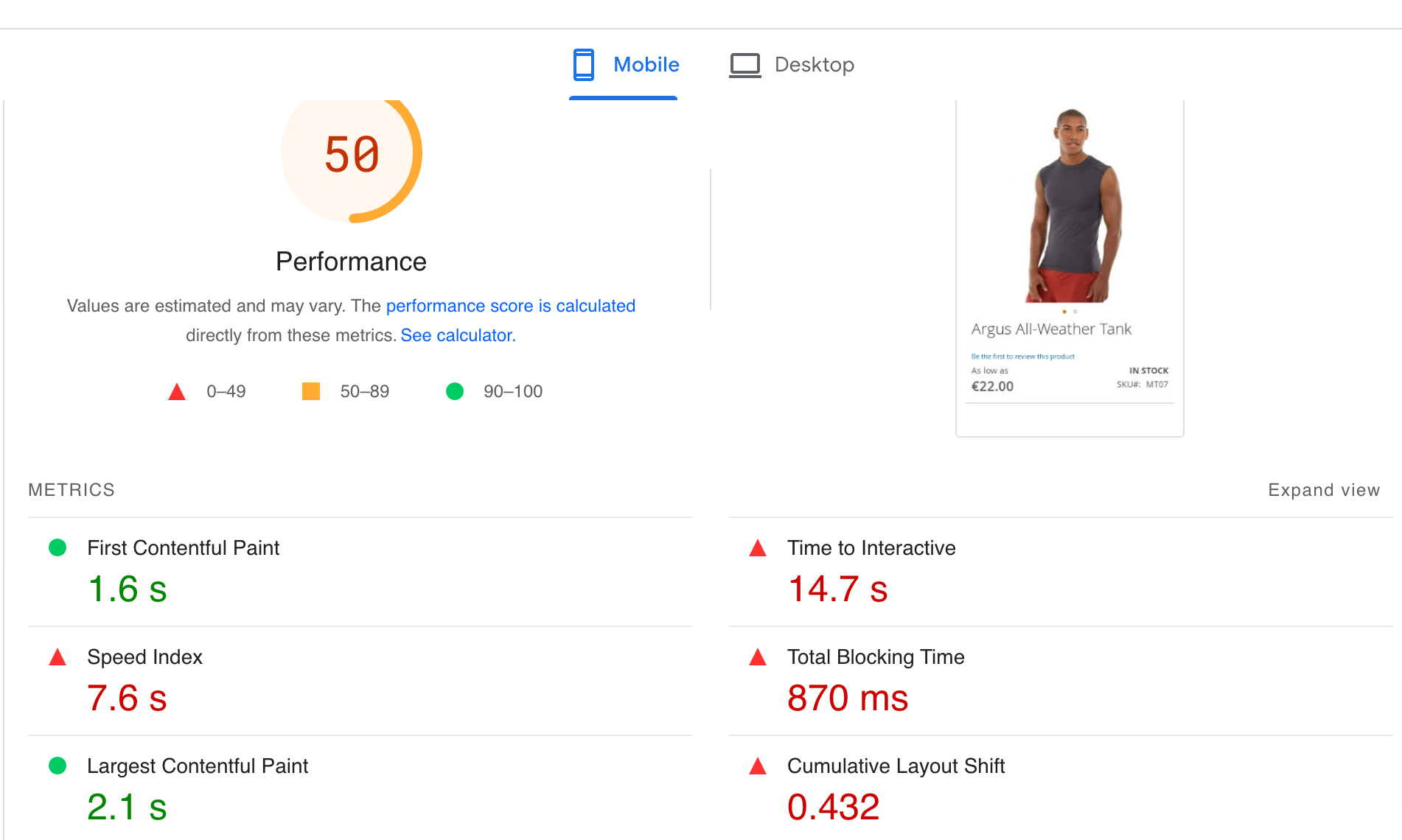Open the performance score is calculated link
This screenshot has width=1402, height=840.
click(510, 306)
